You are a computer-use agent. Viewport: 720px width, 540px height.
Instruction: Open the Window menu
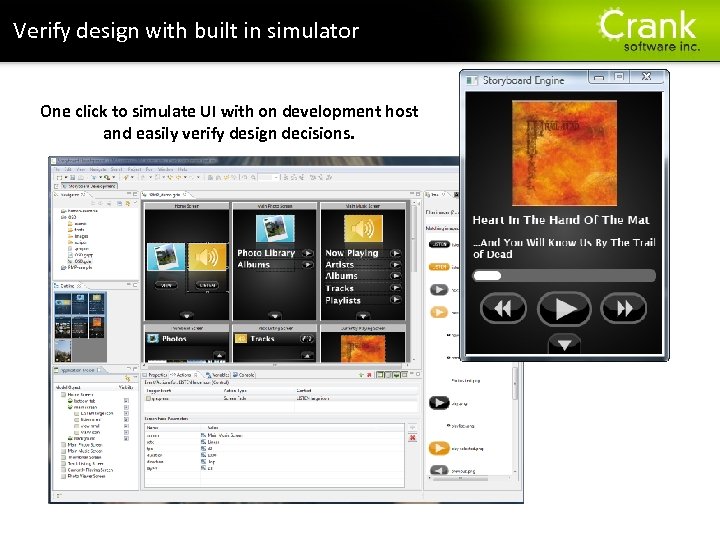165,169
